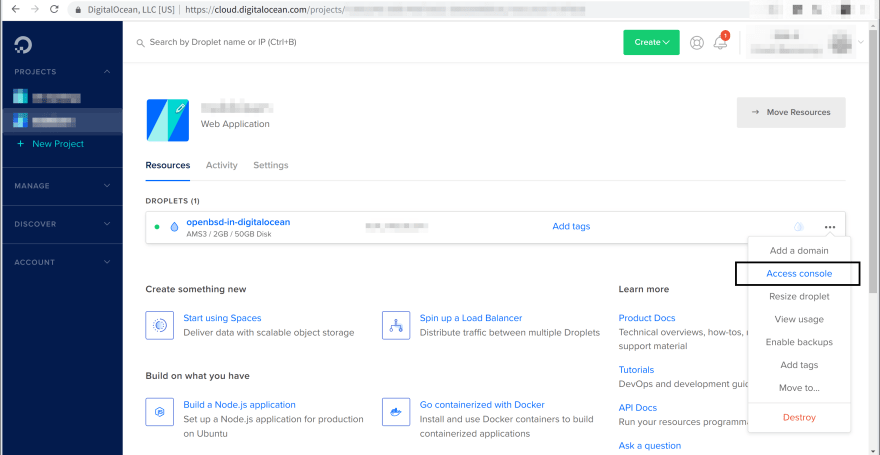880x455 pixels.
Task: Choose Resize droplet from the menu
Action: point(799,296)
